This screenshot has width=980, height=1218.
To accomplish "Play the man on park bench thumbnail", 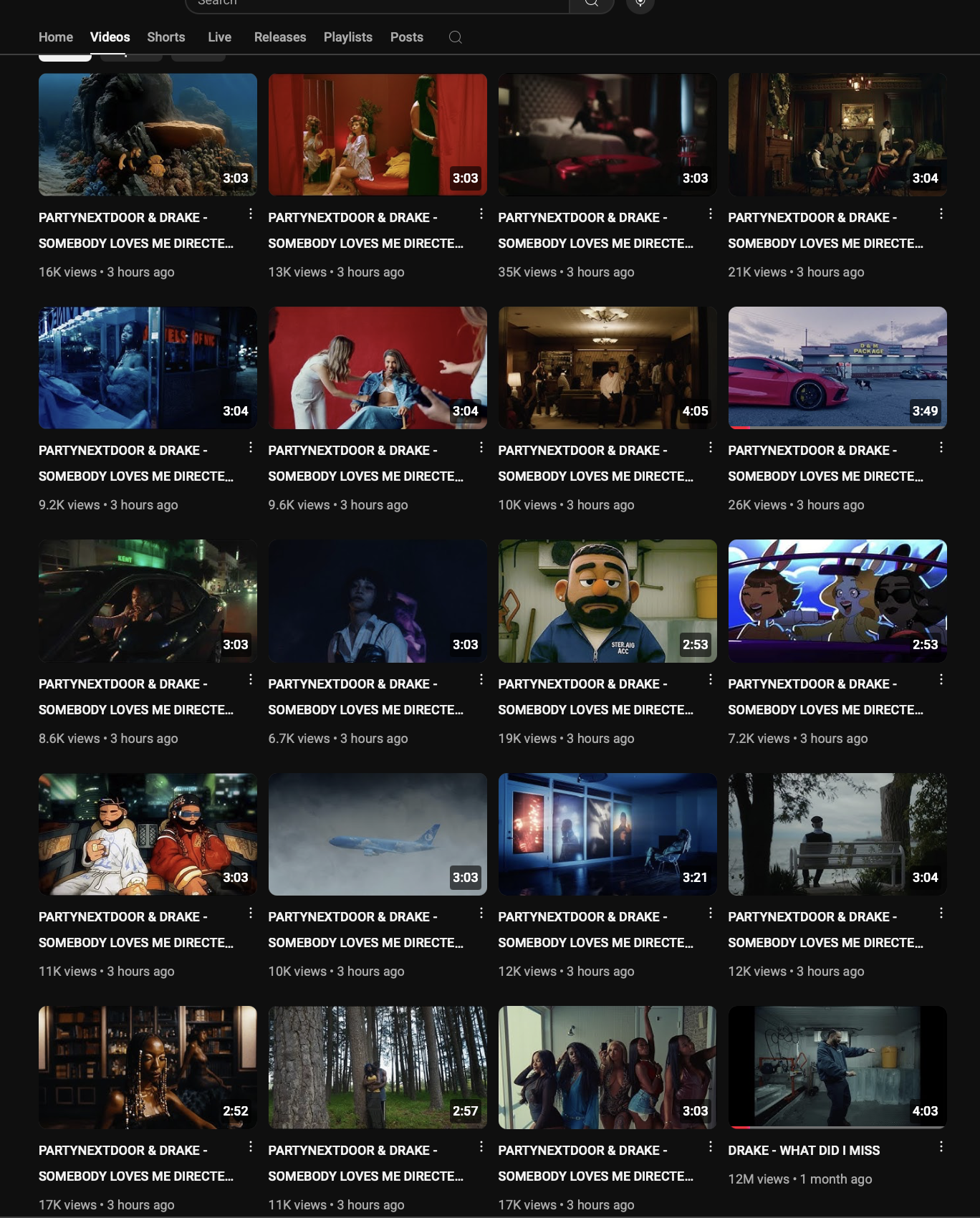I will coord(837,834).
